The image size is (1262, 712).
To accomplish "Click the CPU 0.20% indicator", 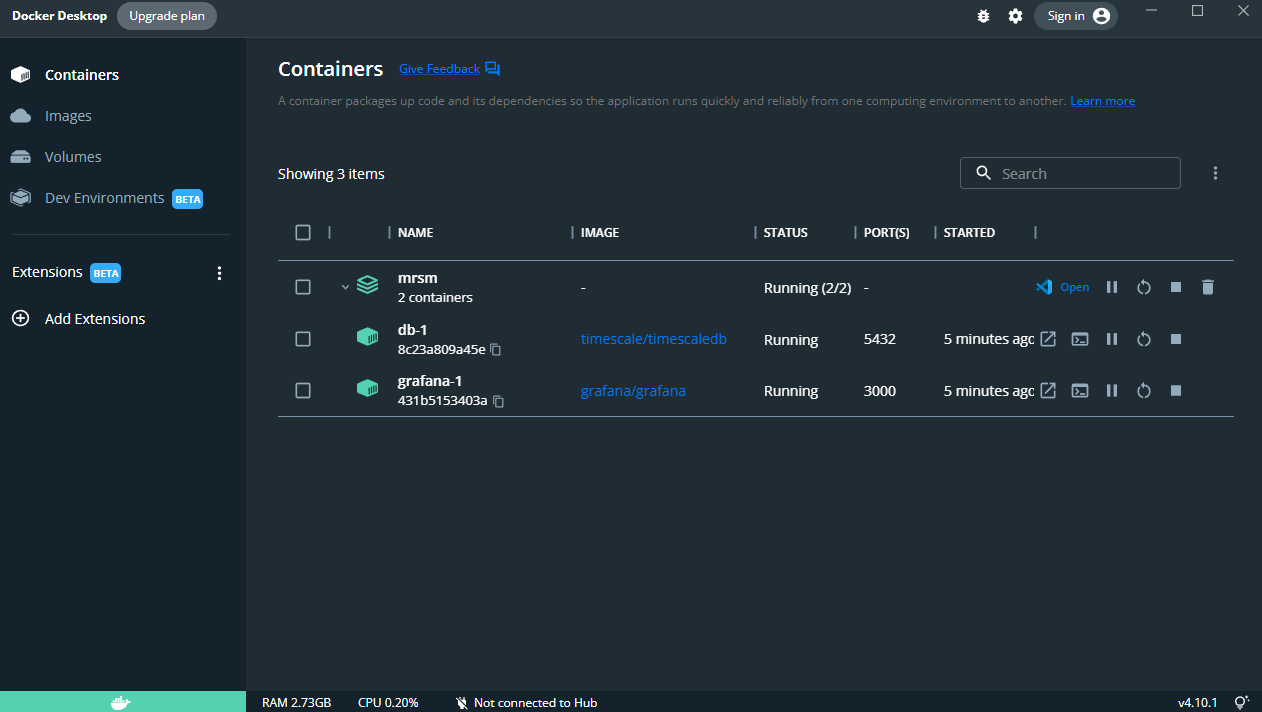I will tap(388, 702).
